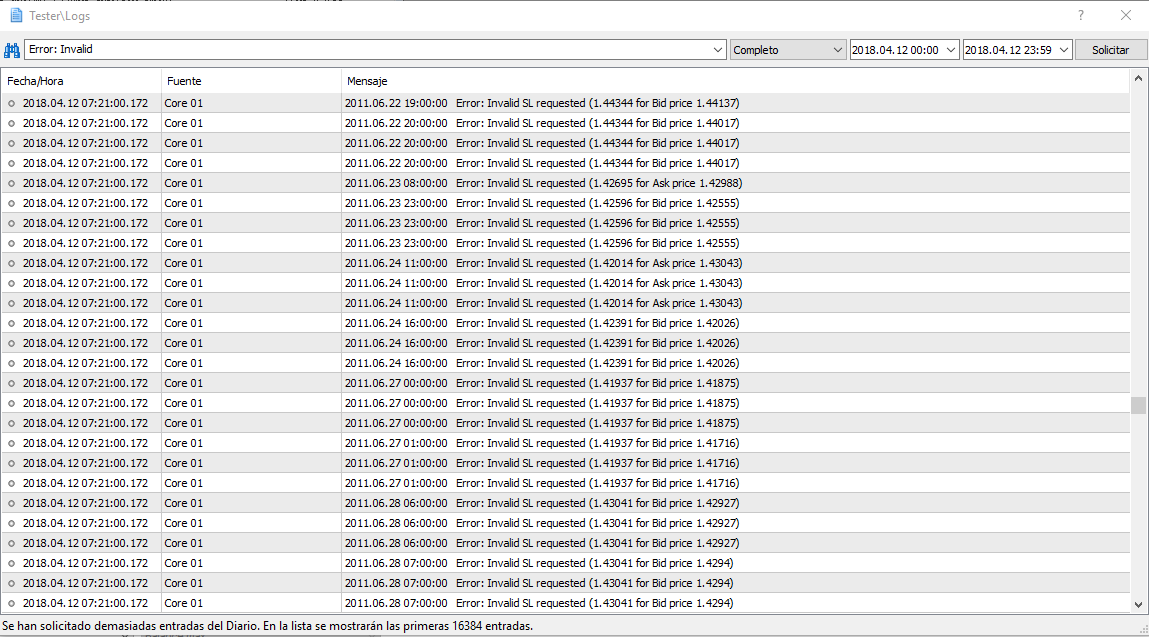This screenshot has height=637, width=1149.
Task: Expand the search text dropdown arrow
Action: pos(717,50)
